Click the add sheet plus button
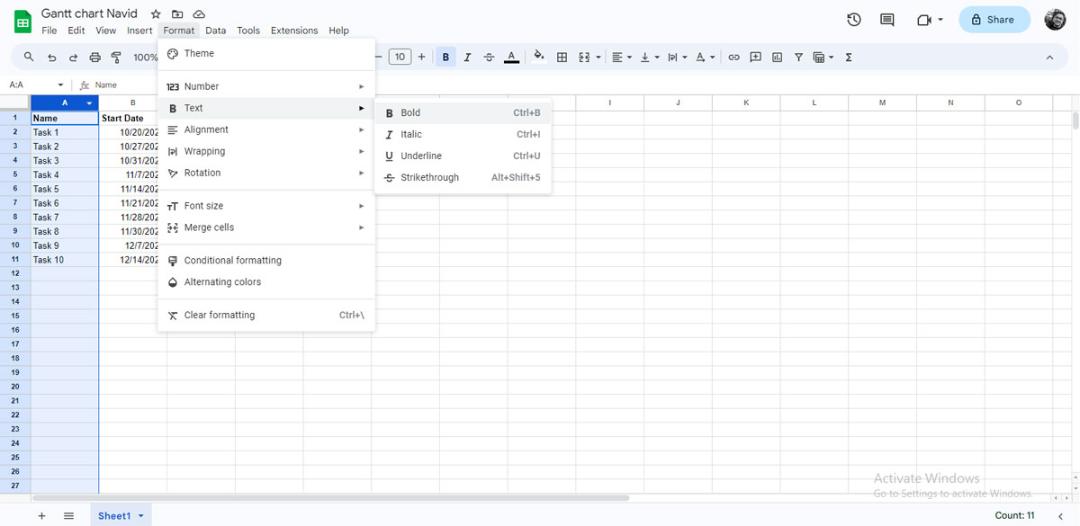This screenshot has width=1080, height=526. click(x=41, y=516)
